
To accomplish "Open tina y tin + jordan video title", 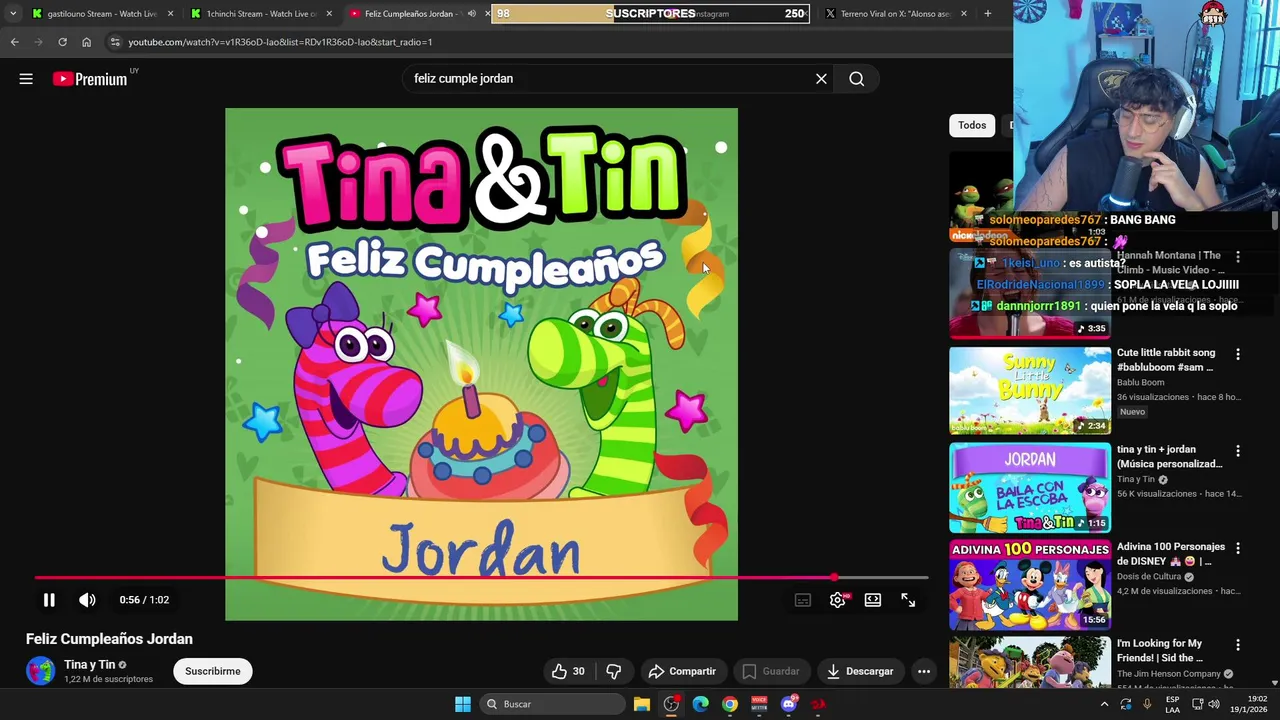I will [1169, 457].
